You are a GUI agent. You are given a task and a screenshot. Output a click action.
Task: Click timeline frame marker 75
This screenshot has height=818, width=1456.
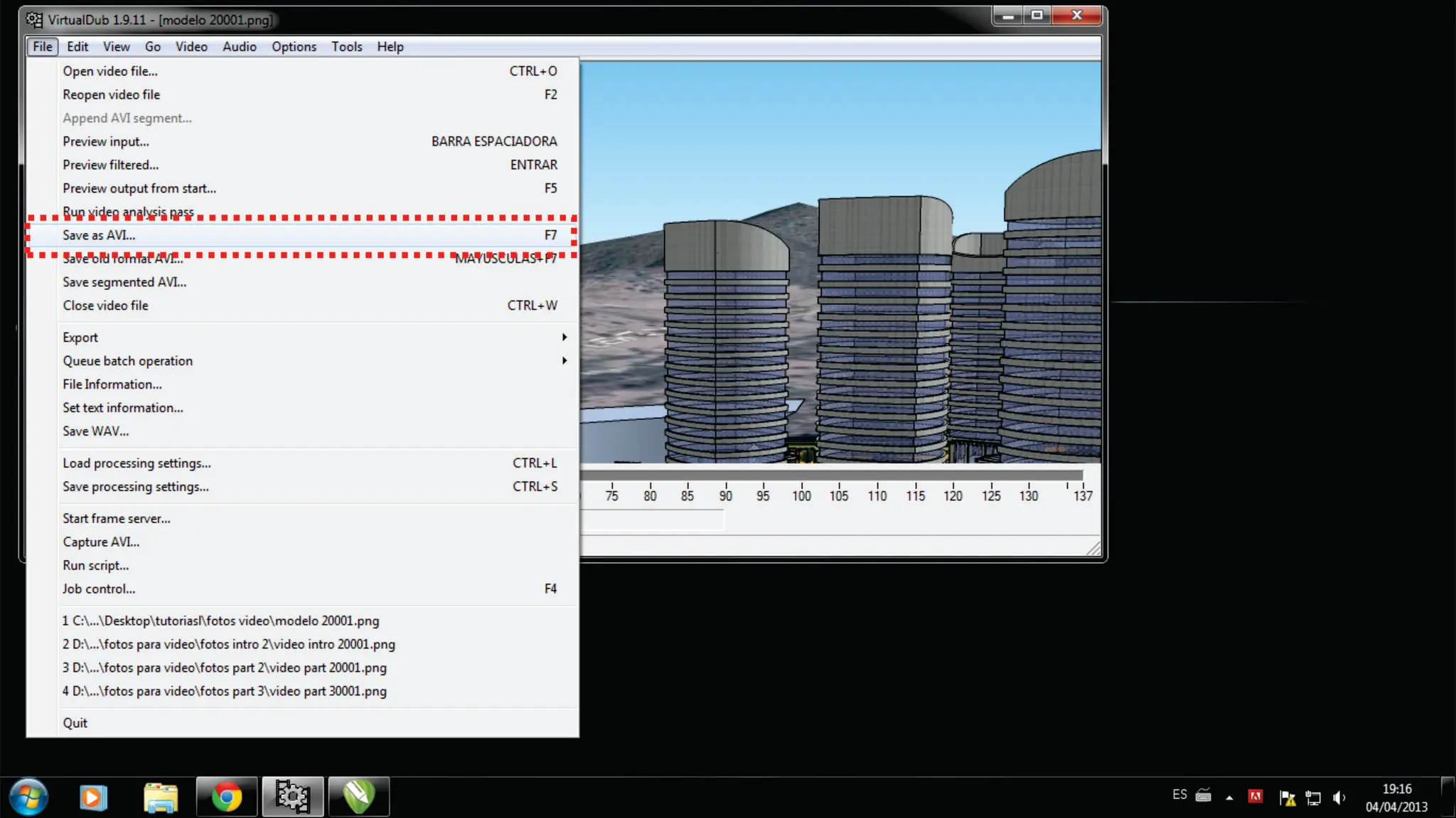[611, 495]
